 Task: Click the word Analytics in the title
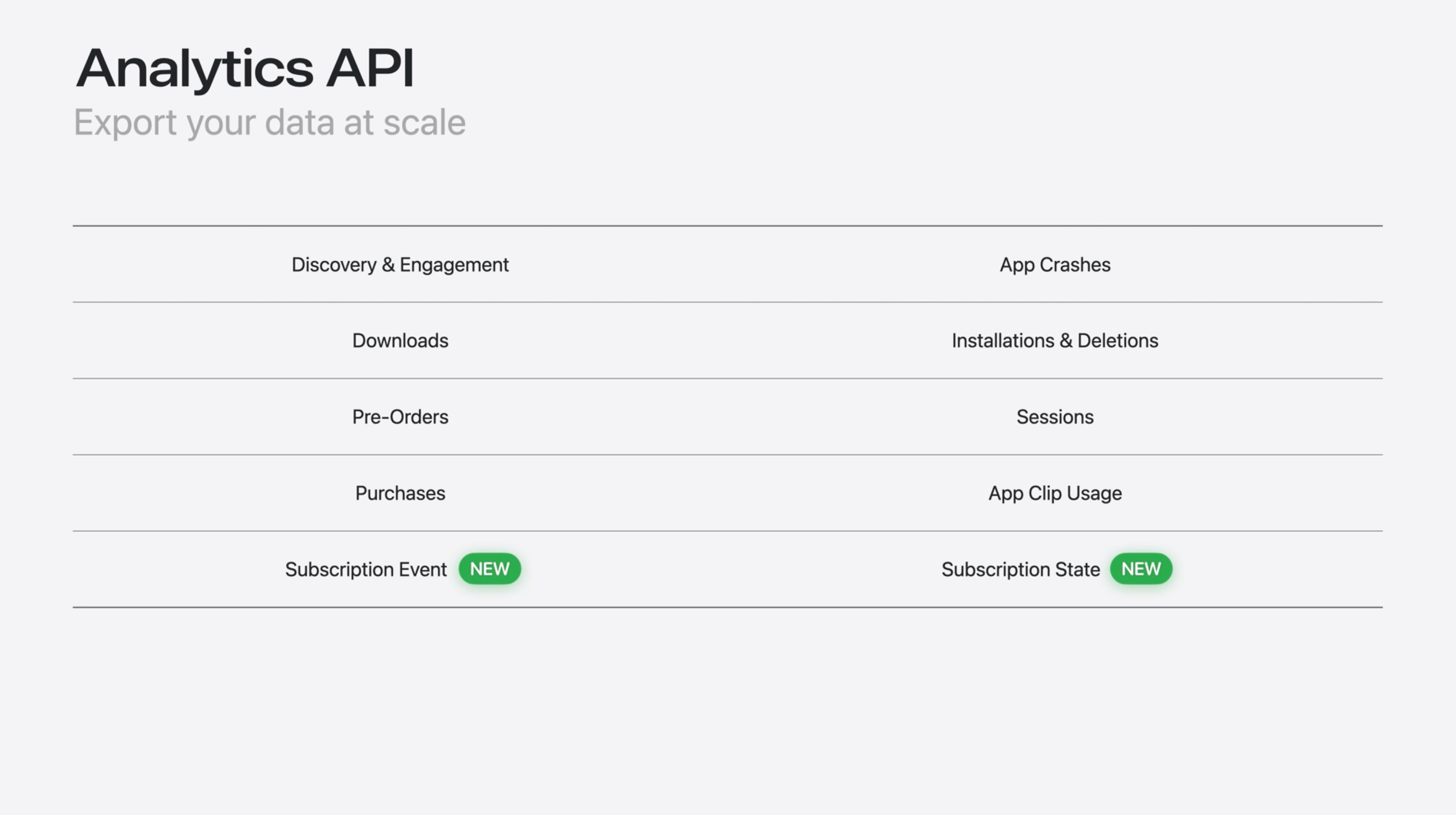click(x=194, y=69)
